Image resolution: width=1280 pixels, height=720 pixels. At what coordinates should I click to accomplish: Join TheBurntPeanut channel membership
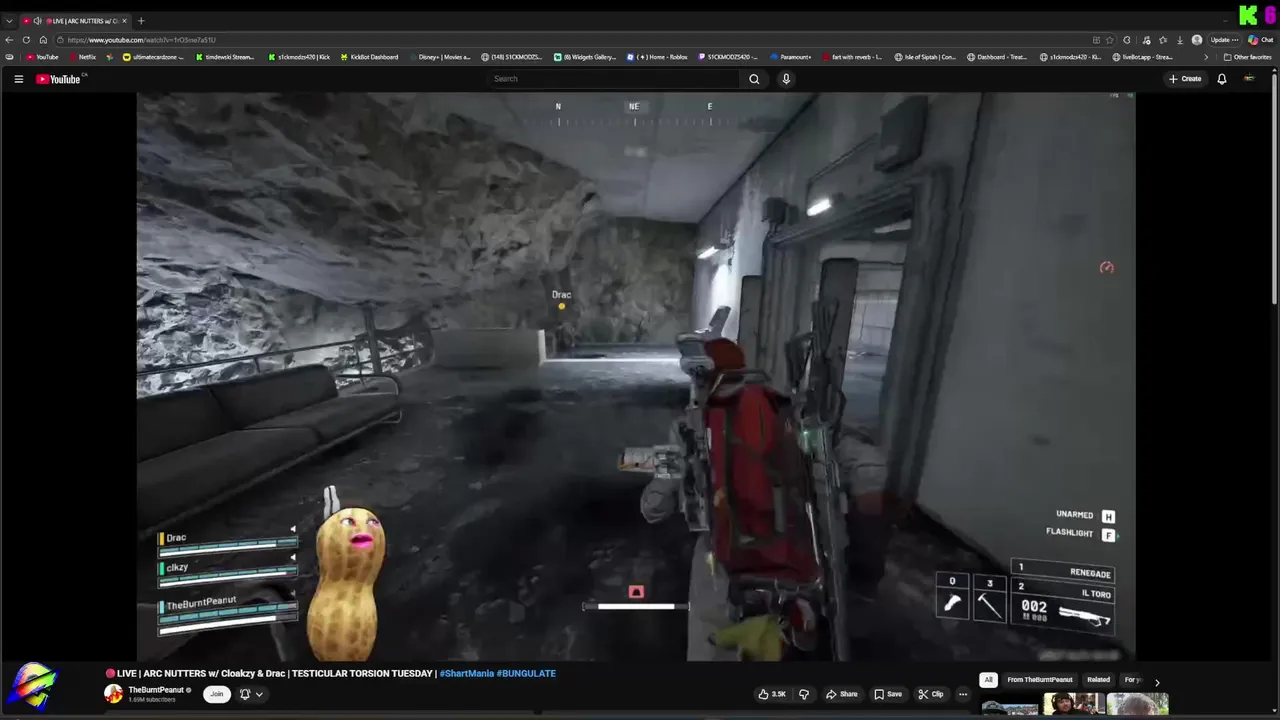216,694
